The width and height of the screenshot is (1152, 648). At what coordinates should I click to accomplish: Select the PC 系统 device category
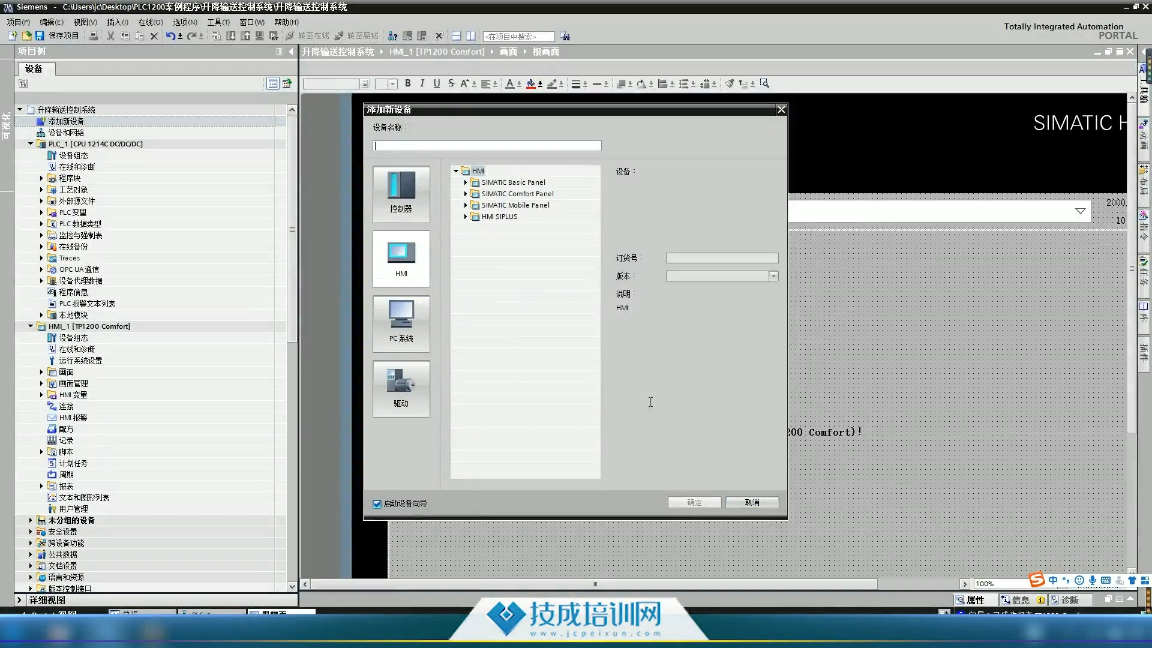(x=401, y=323)
